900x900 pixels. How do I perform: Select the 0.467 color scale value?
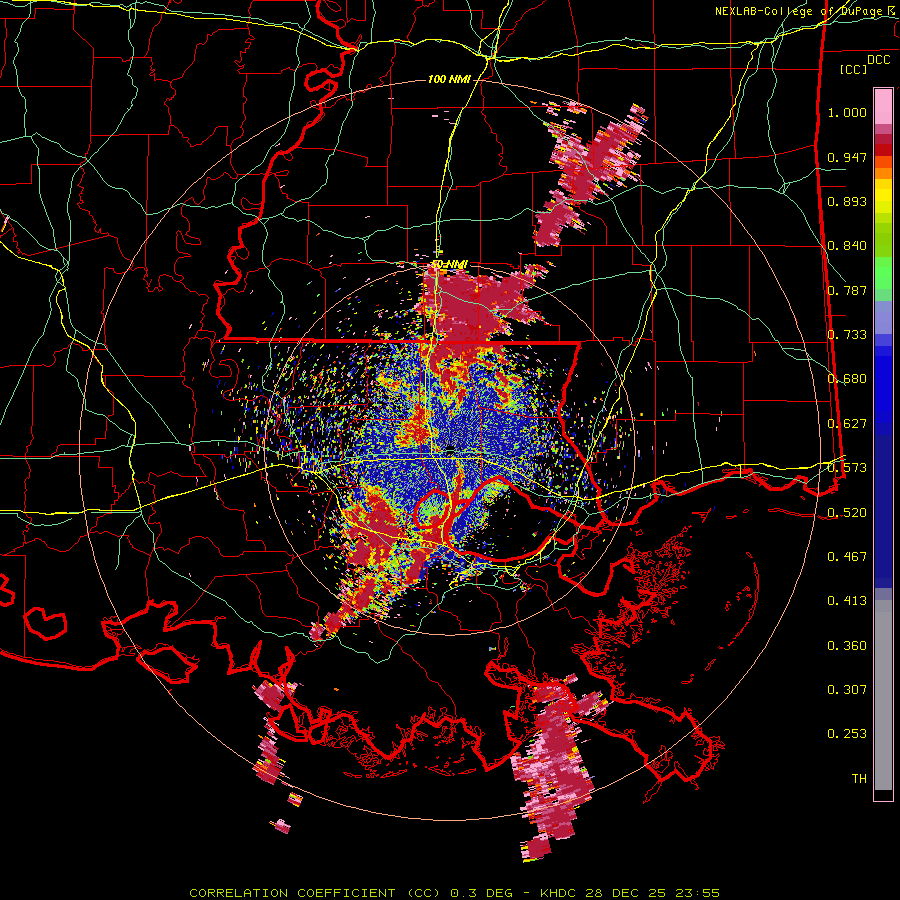[x=847, y=556]
